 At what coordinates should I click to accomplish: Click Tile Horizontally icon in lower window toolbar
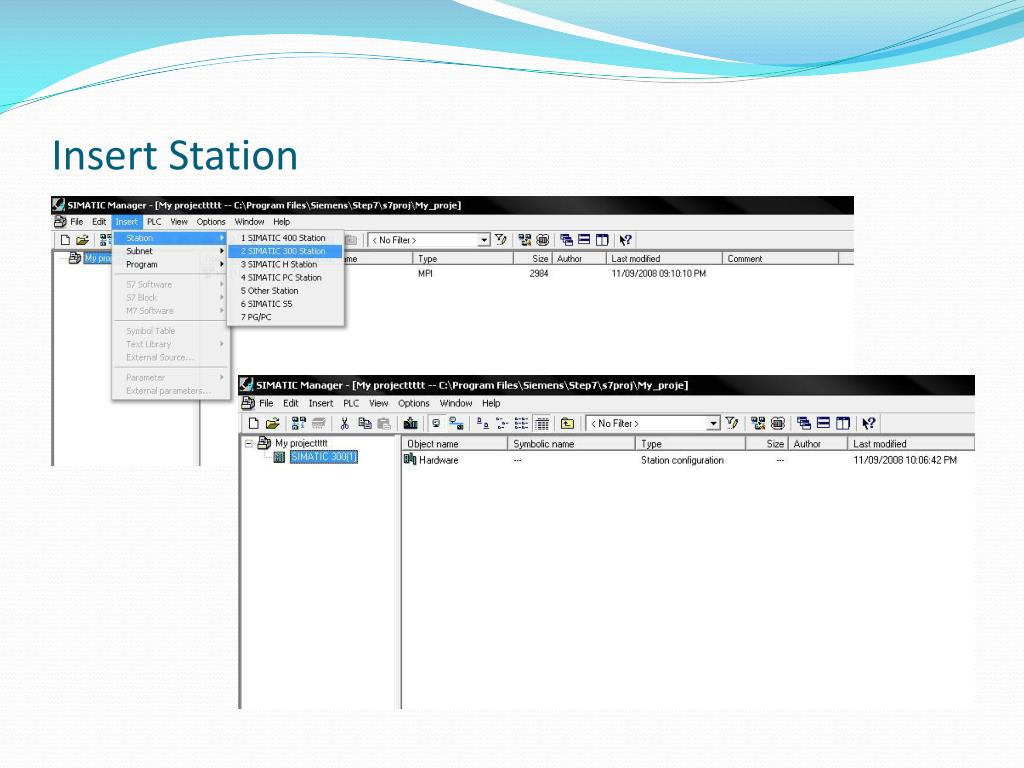click(x=824, y=423)
